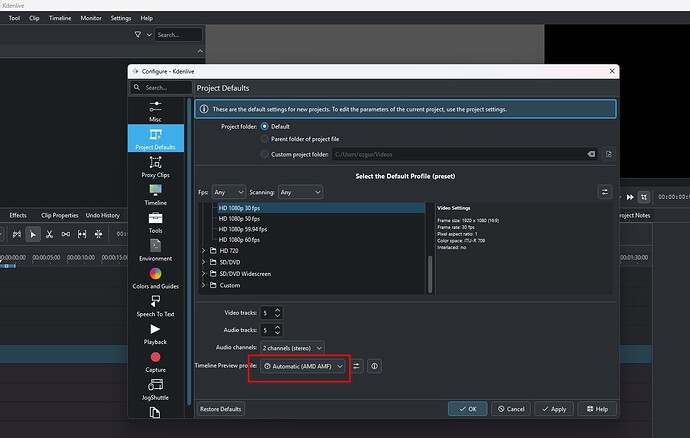Screen dimensions: 690x438
Task: Open filter options arrow beside funnel
Action: 149,35
